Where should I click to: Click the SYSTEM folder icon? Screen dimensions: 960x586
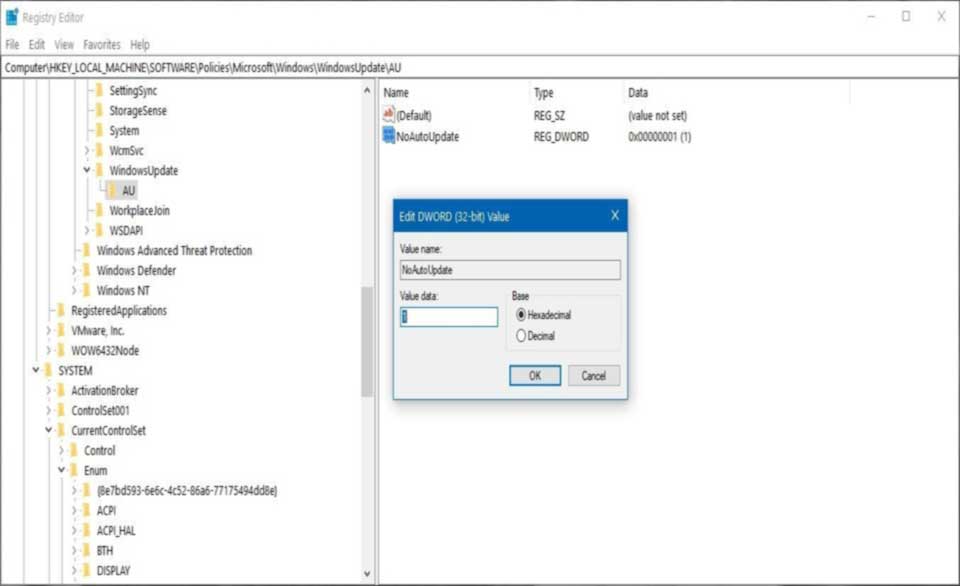click(x=48, y=370)
